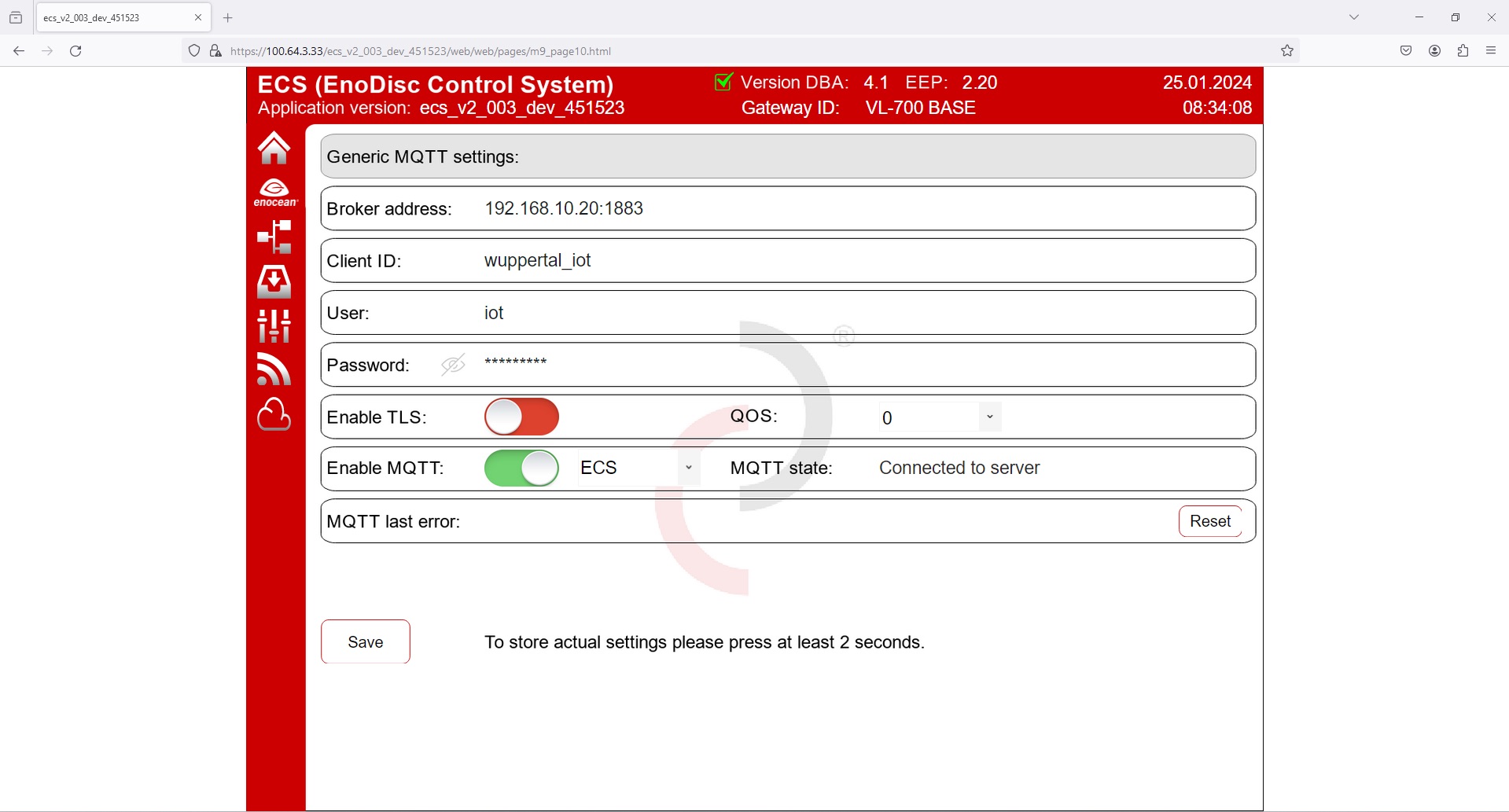Click the green version check mark icon

723,81
